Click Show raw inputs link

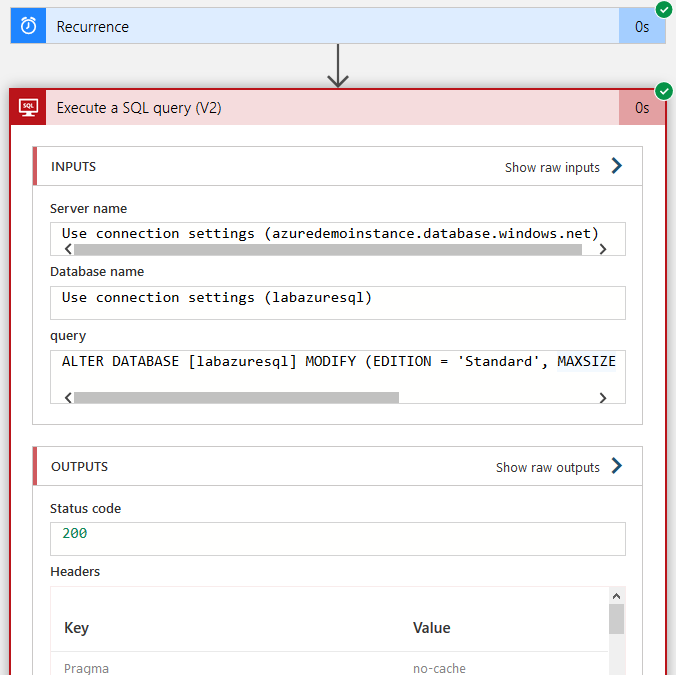tap(552, 168)
